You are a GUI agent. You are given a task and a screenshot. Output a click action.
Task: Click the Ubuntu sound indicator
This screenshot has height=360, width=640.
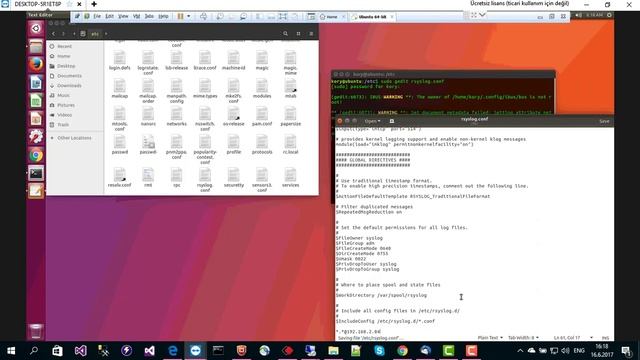coord(578,15)
